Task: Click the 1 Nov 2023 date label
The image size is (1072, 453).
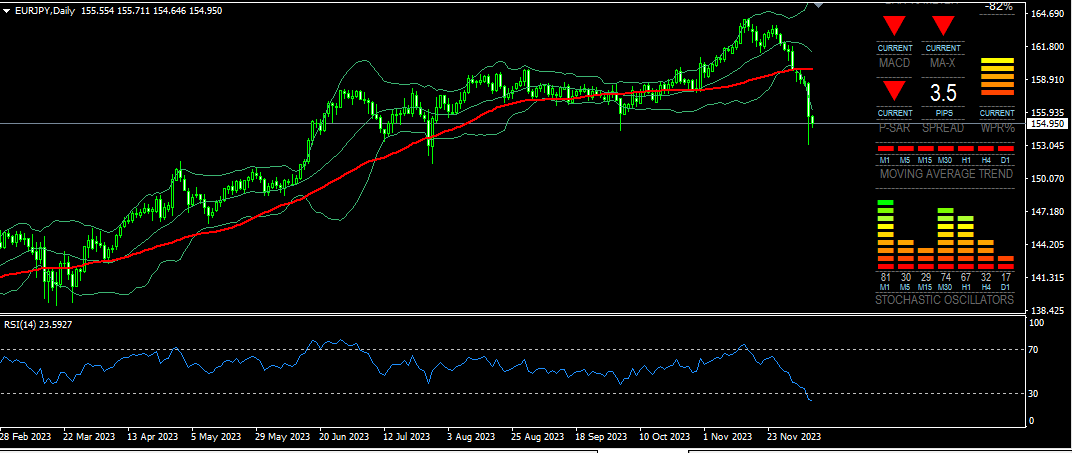Action: 727,436
